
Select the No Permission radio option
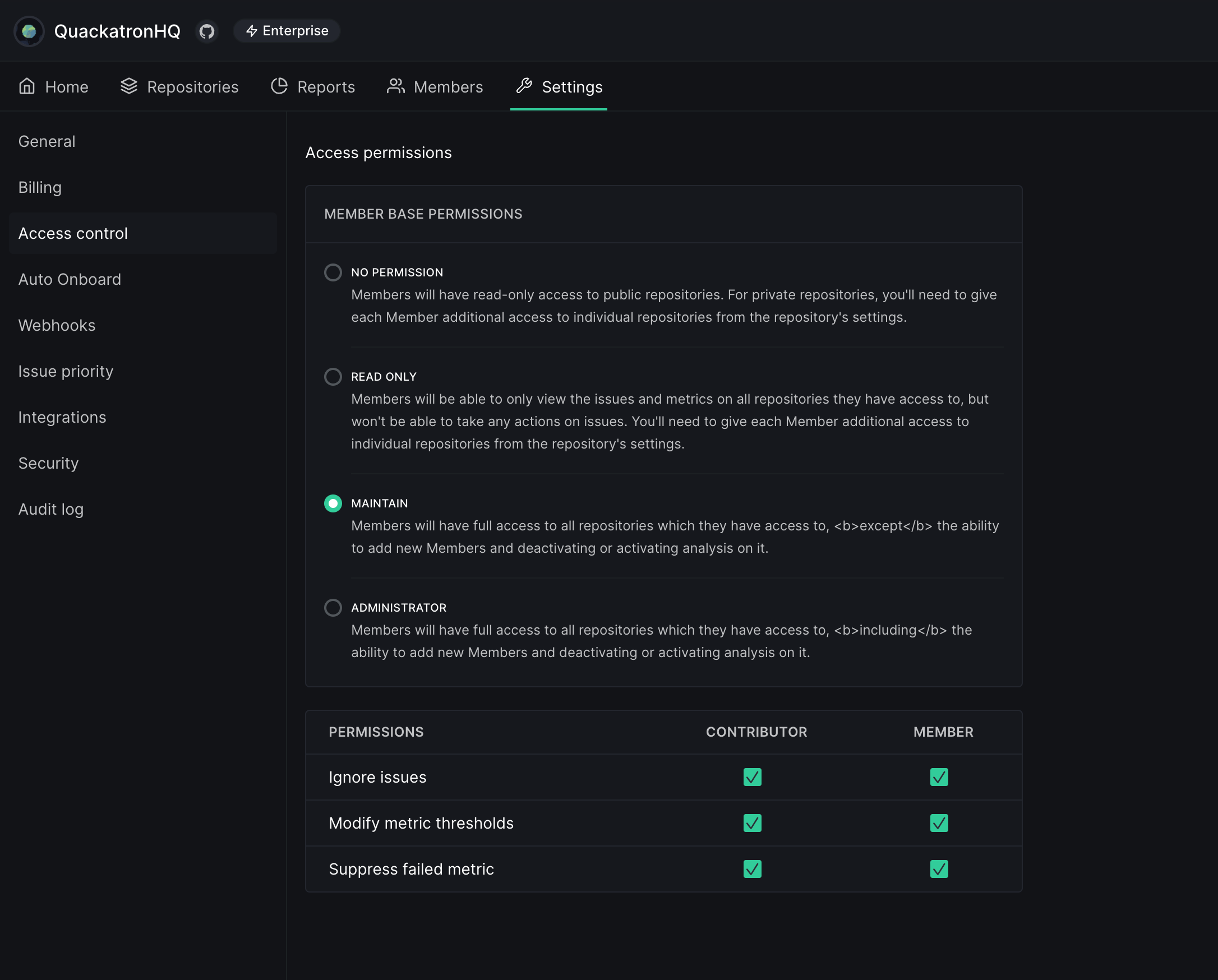click(x=333, y=272)
